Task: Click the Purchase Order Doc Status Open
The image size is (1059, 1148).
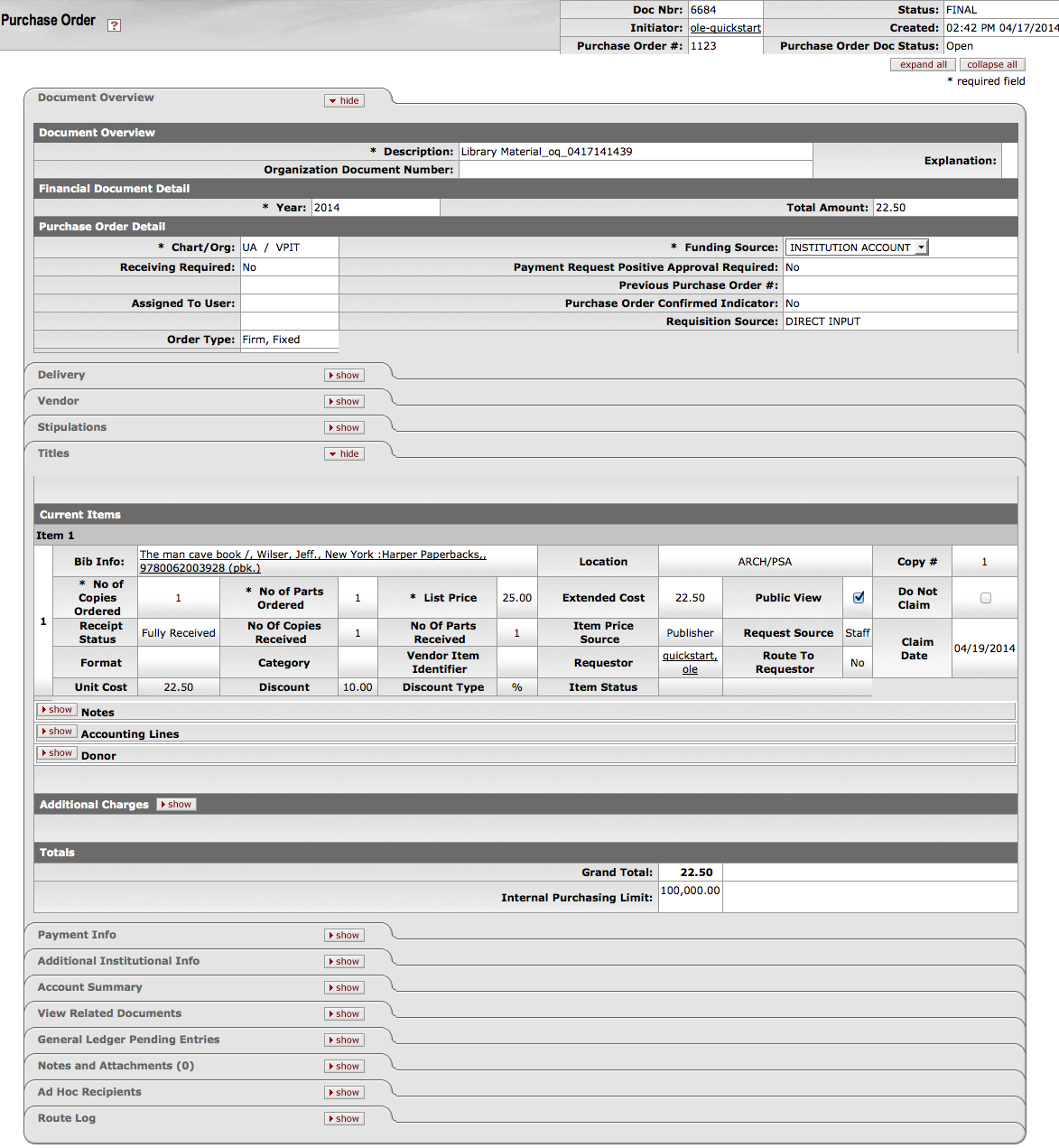Action: pos(960,46)
